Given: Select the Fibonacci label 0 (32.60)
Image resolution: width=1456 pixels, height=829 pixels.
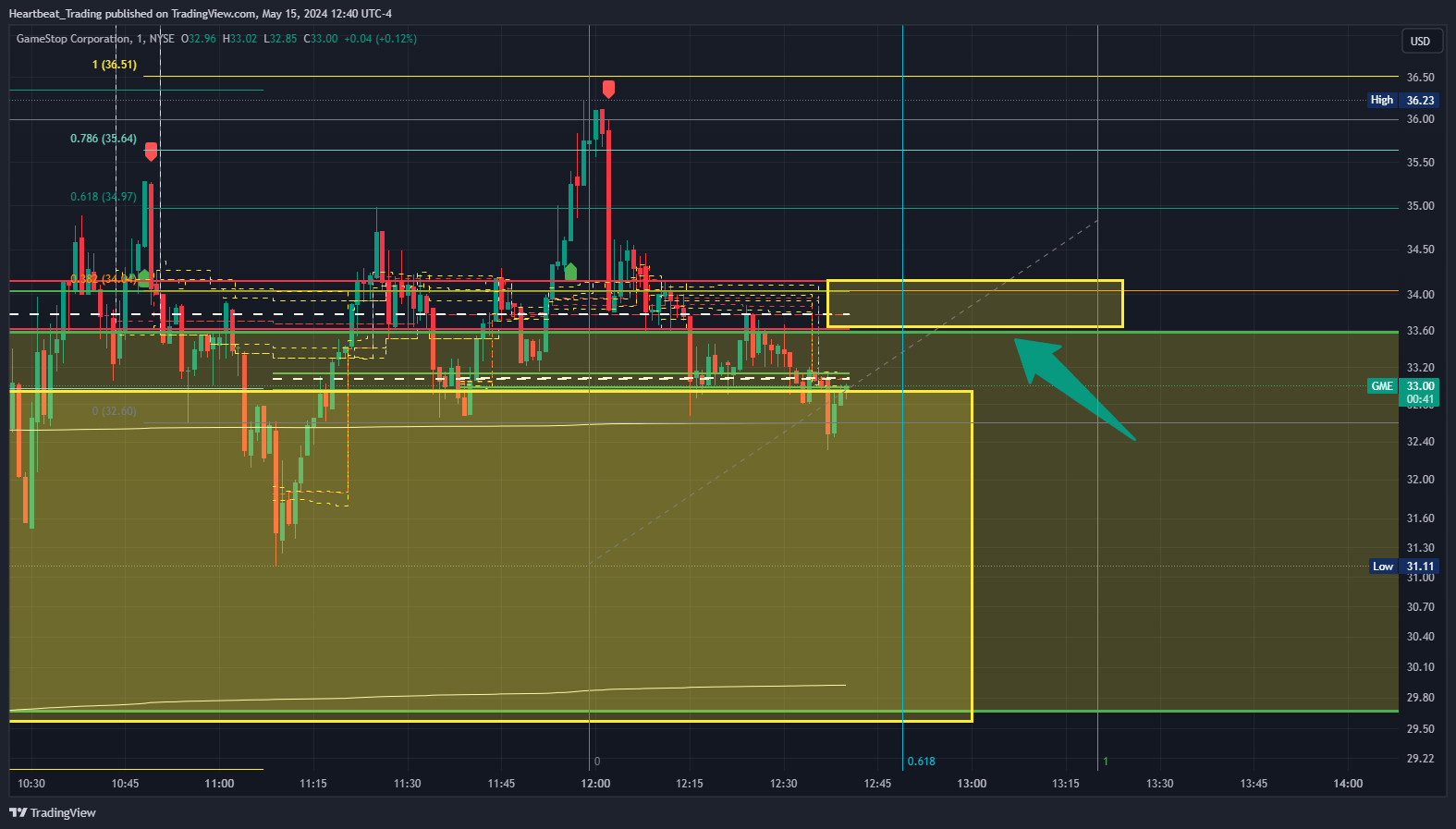Looking at the screenshot, I should (x=115, y=411).
